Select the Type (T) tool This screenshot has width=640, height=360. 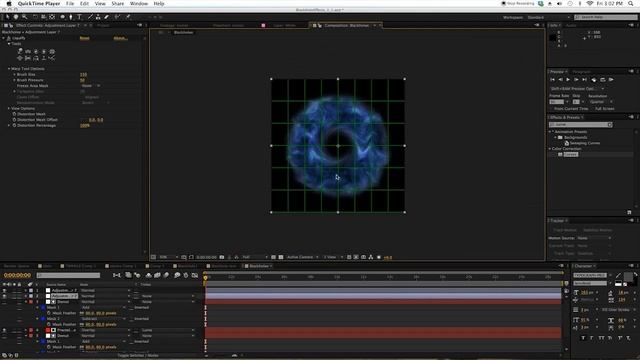(79, 17)
